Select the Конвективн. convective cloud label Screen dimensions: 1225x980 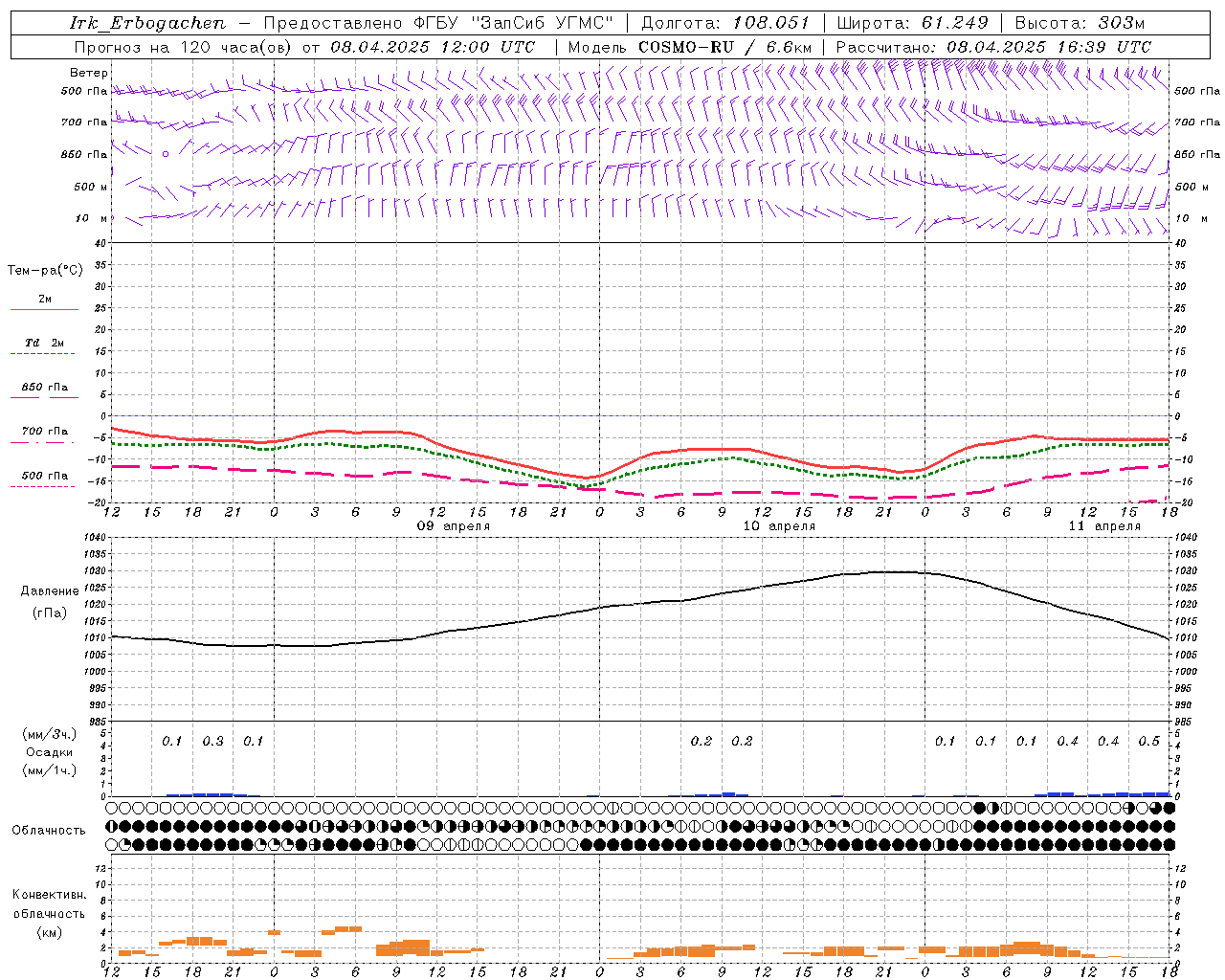[x=49, y=895]
